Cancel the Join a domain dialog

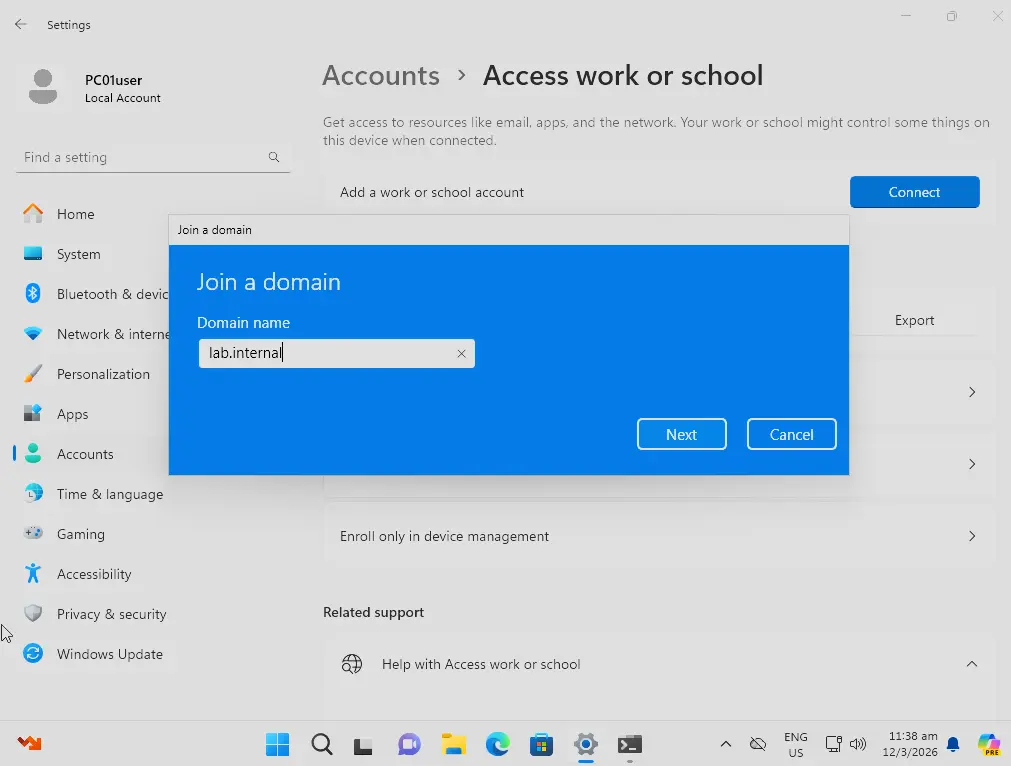pos(791,434)
